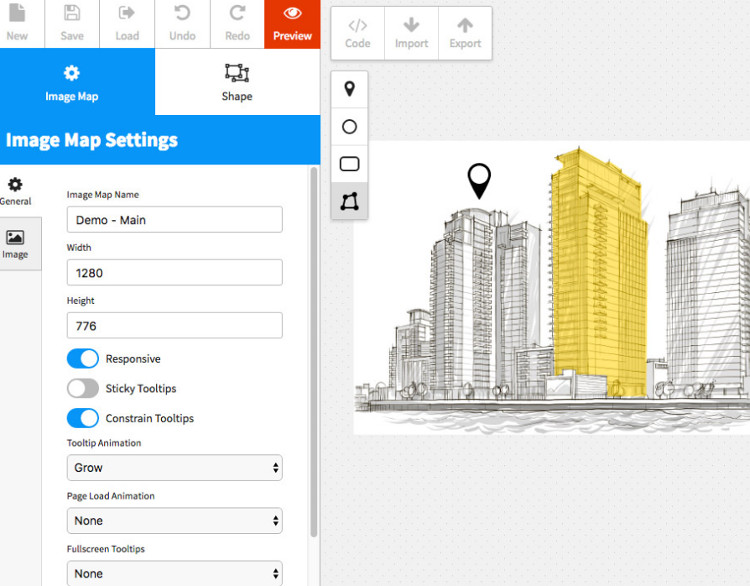Turn off the Responsive toggle
The width and height of the screenshot is (750, 586).
click(83, 358)
